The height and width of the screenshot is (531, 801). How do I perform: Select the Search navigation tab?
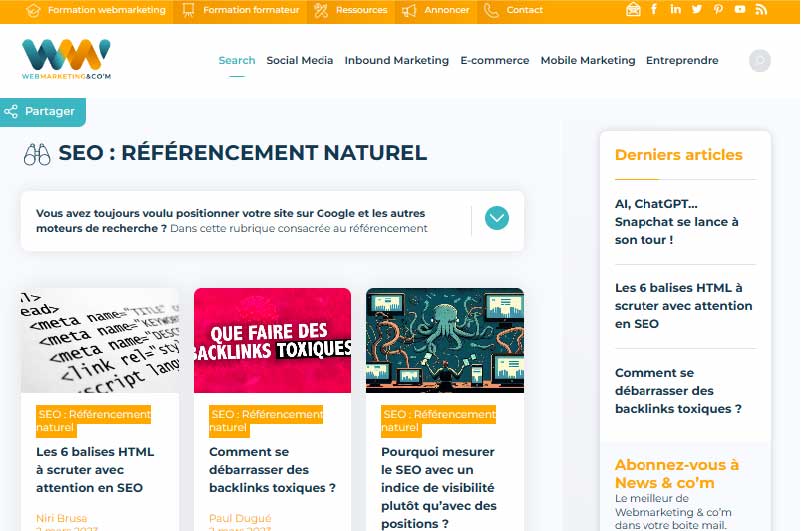(x=237, y=60)
